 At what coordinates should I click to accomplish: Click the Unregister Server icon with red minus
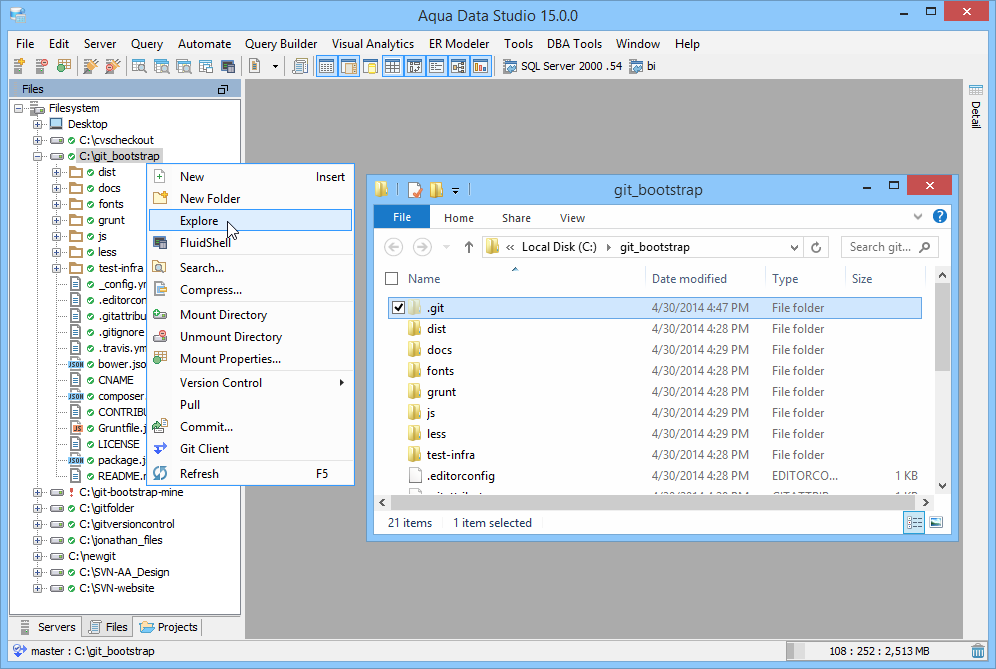41,66
